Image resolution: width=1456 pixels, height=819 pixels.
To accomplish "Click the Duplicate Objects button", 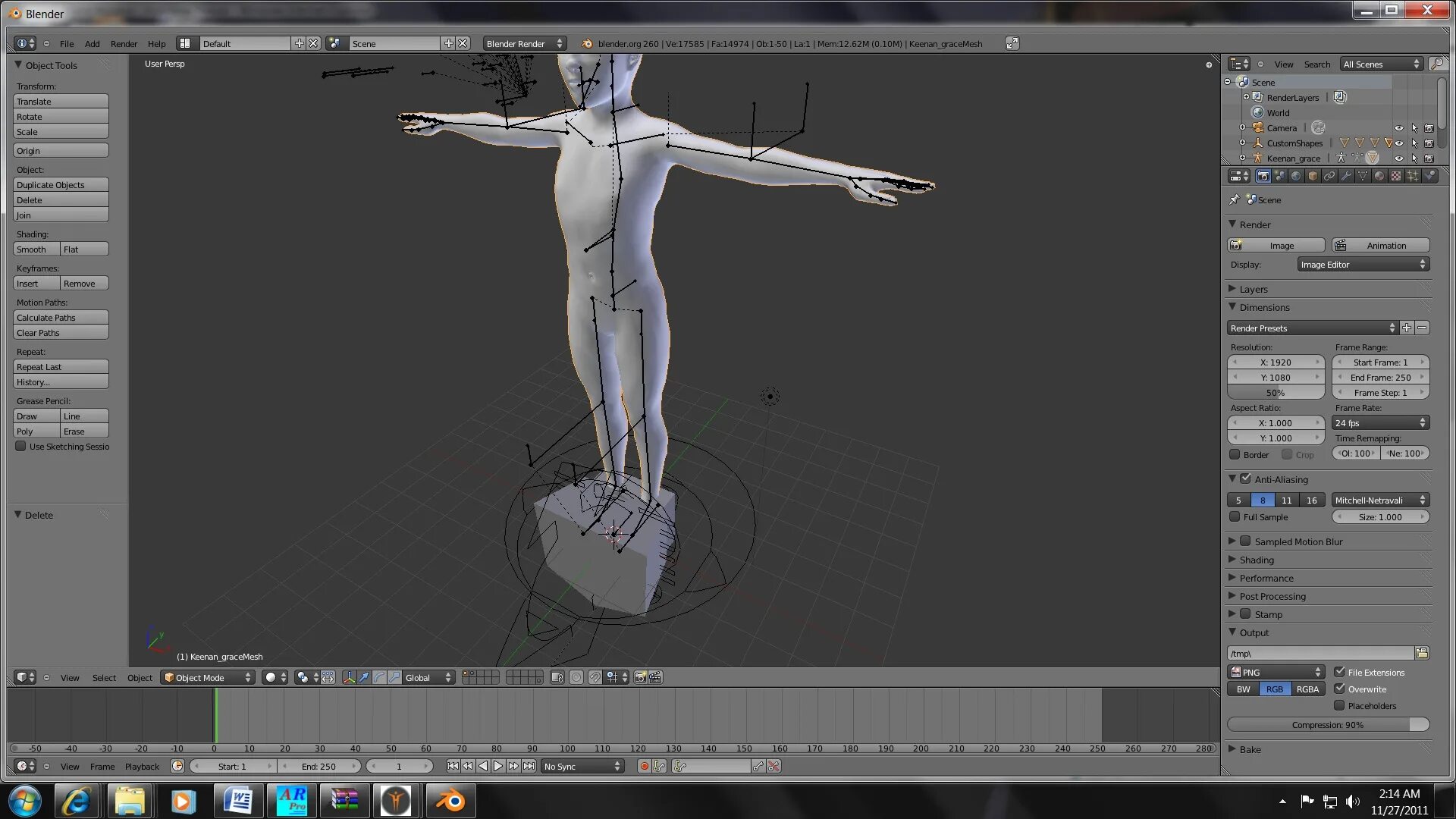I will [61, 184].
